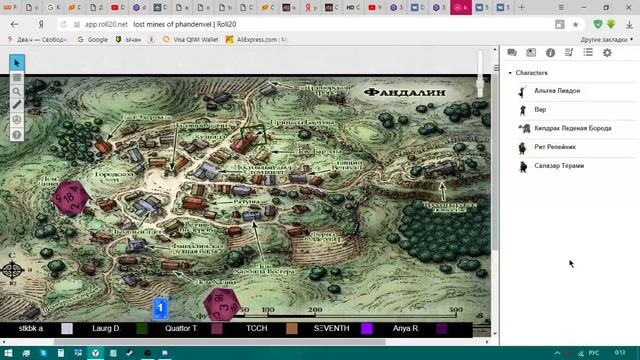
Task: Open the Двач bookmark
Action: [37, 40]
